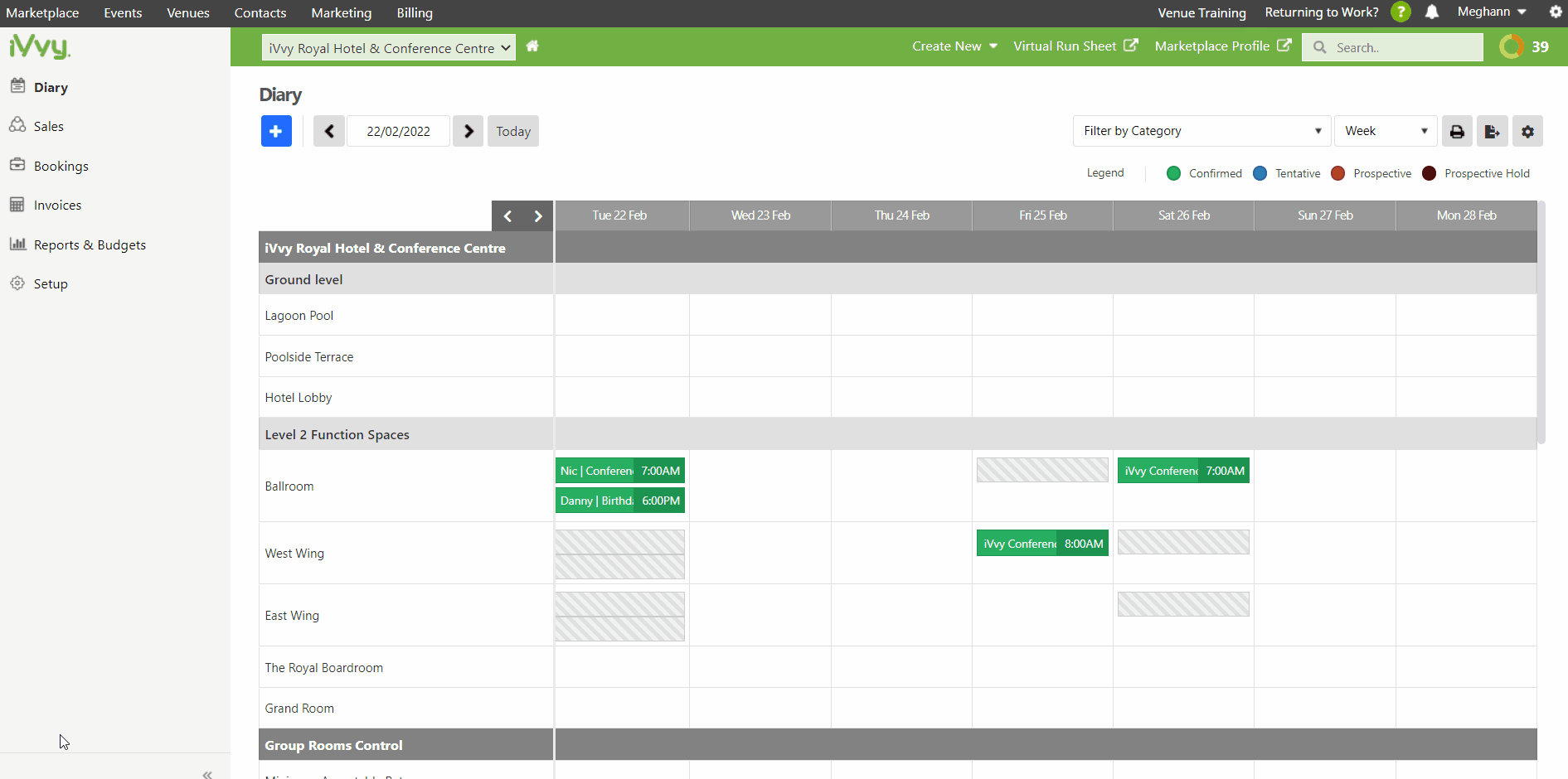This screenshot has width=1568, height=779.
Task: Open the Filter by Category dropdown
Action: [1201, 131]
